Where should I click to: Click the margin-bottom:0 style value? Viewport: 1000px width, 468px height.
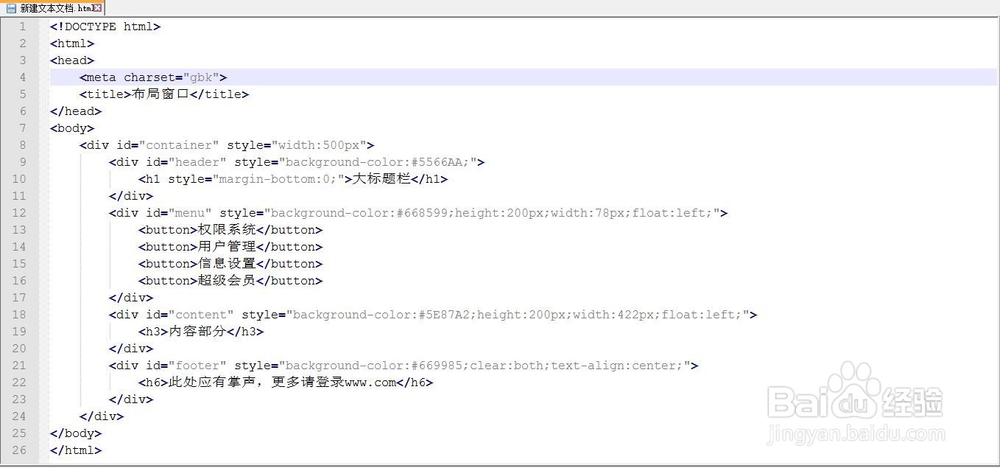278,179
